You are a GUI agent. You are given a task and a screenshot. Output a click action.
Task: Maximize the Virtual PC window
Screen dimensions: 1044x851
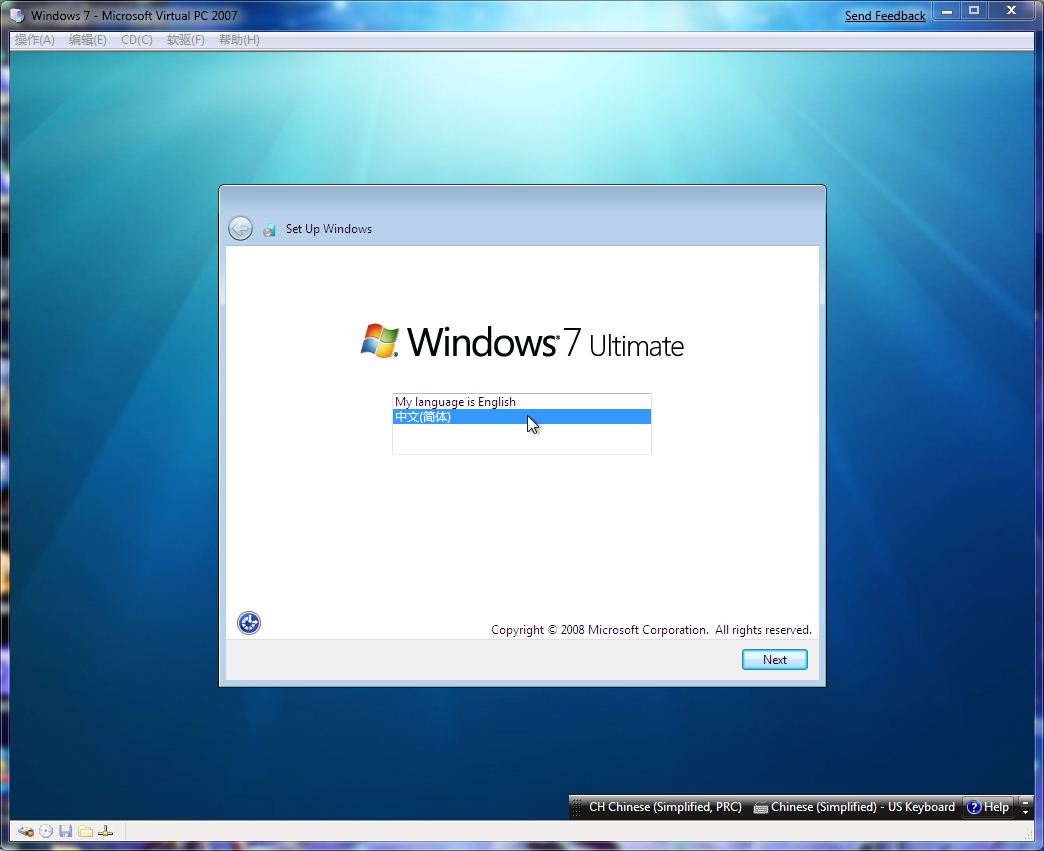974,11
